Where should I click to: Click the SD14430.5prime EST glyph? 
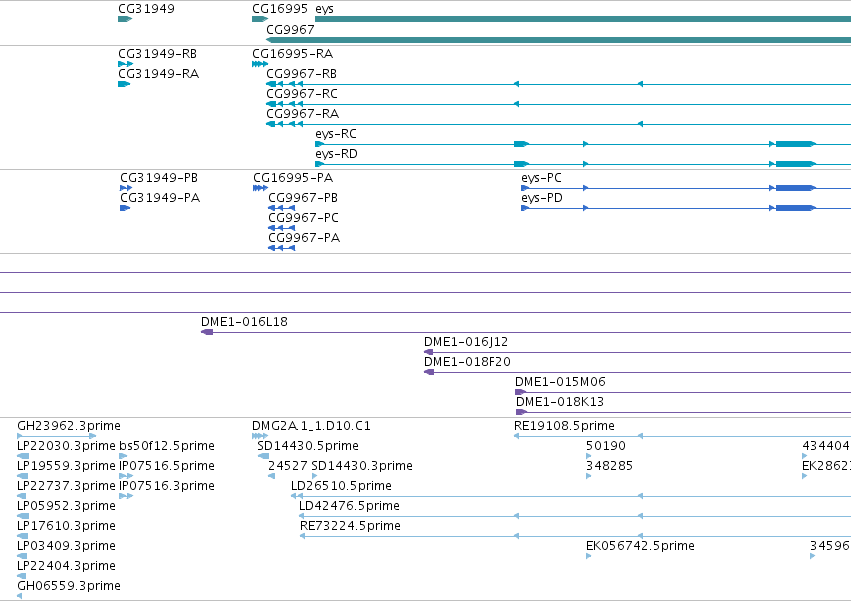coord(263,456)
